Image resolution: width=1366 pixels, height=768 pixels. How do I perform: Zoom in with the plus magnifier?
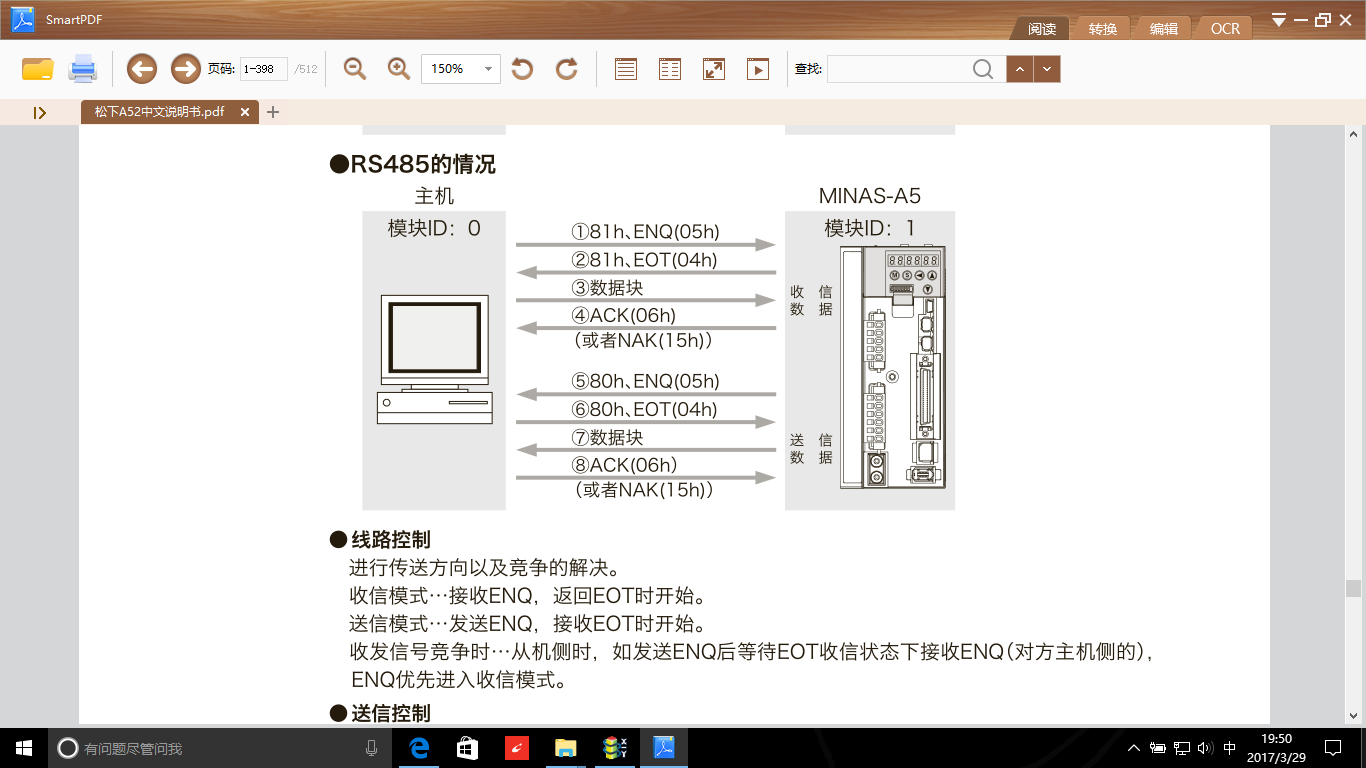[399, 69]
